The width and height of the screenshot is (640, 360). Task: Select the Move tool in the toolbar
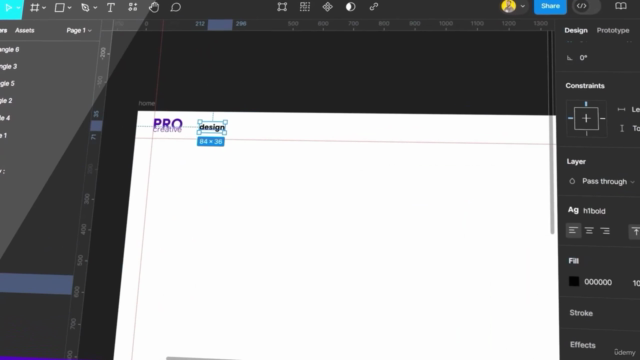[x=8, y=7]
